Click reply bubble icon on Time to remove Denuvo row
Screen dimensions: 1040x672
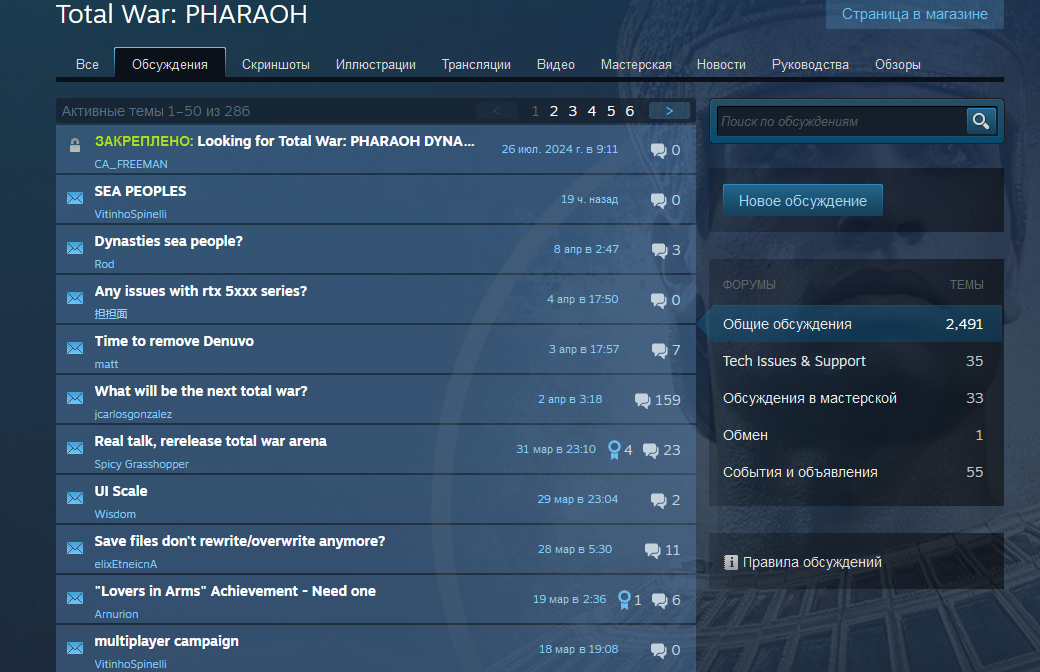pos(659,350)
